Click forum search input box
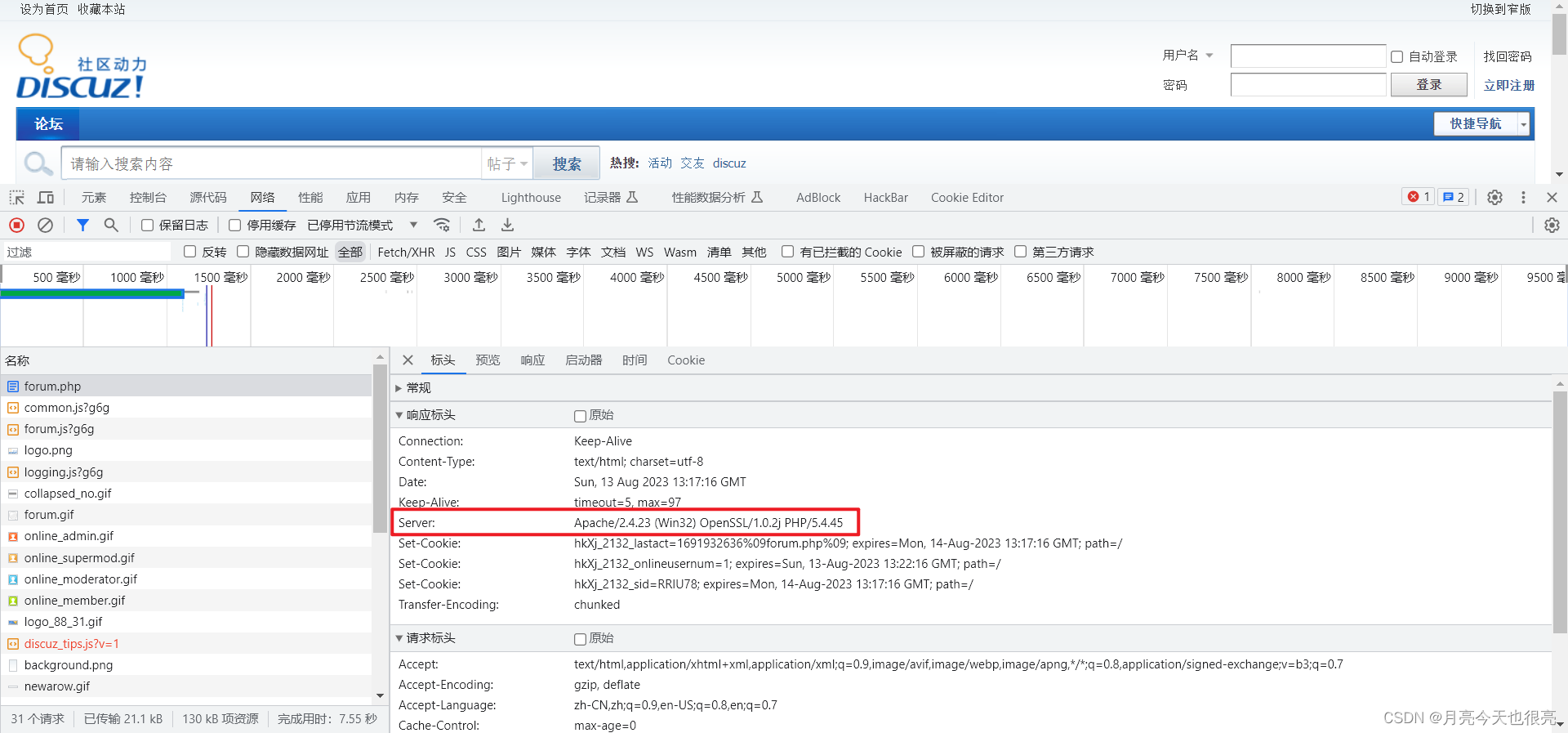 pyautogui.click(x=271, y=163)
